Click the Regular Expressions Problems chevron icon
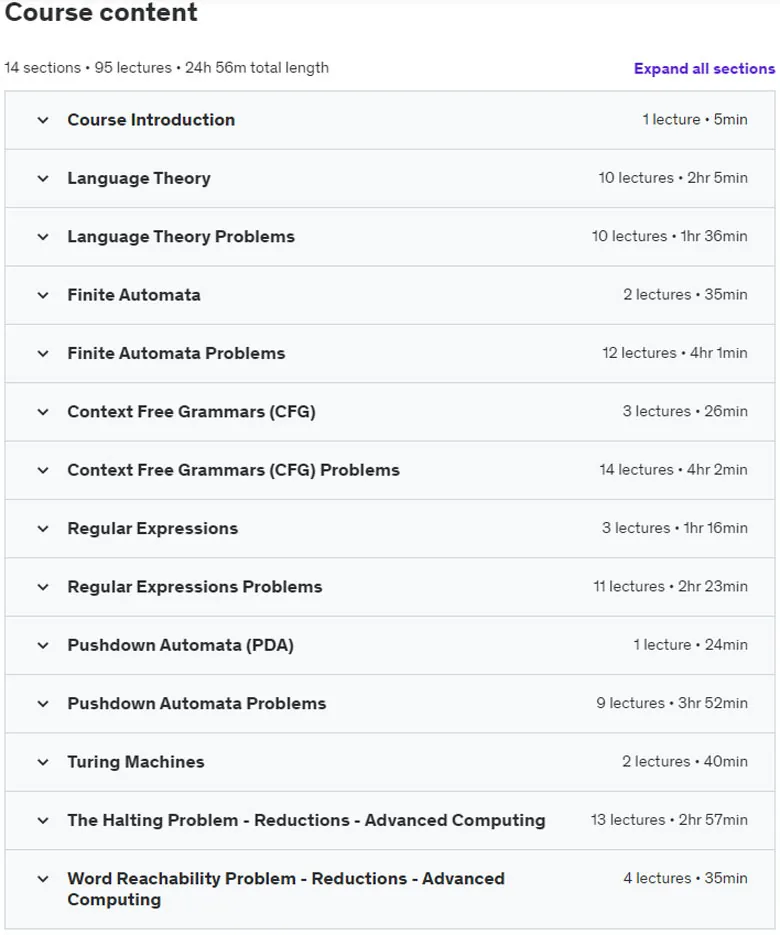Screen dimensions: 780x935 pyautogui.click(x=43, y=588)
